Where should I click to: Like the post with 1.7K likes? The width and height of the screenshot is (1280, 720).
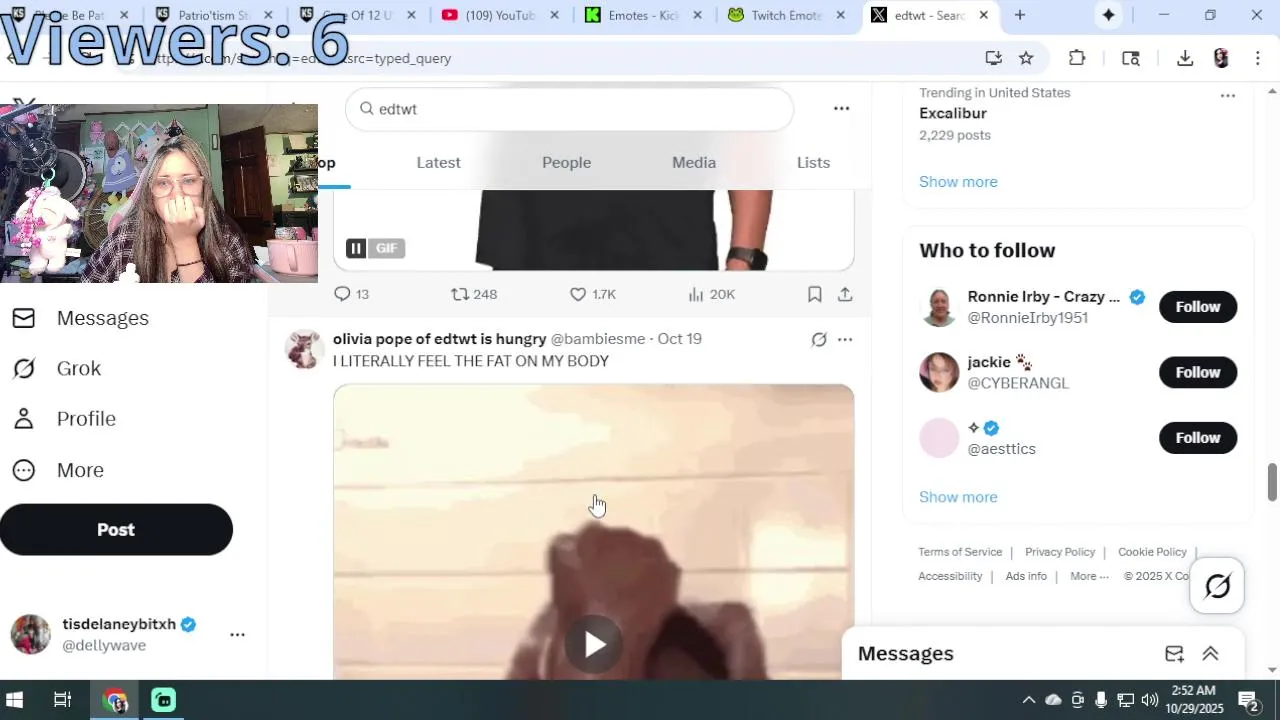592,294
